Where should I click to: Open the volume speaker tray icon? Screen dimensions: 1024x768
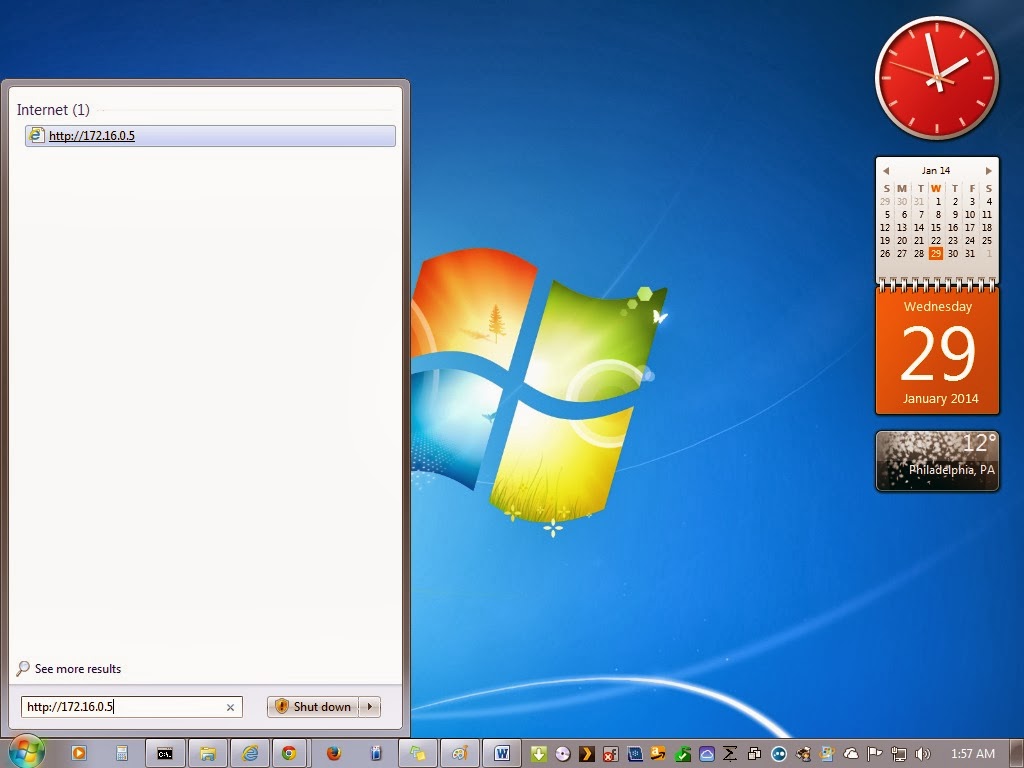[x=923, y=754]
